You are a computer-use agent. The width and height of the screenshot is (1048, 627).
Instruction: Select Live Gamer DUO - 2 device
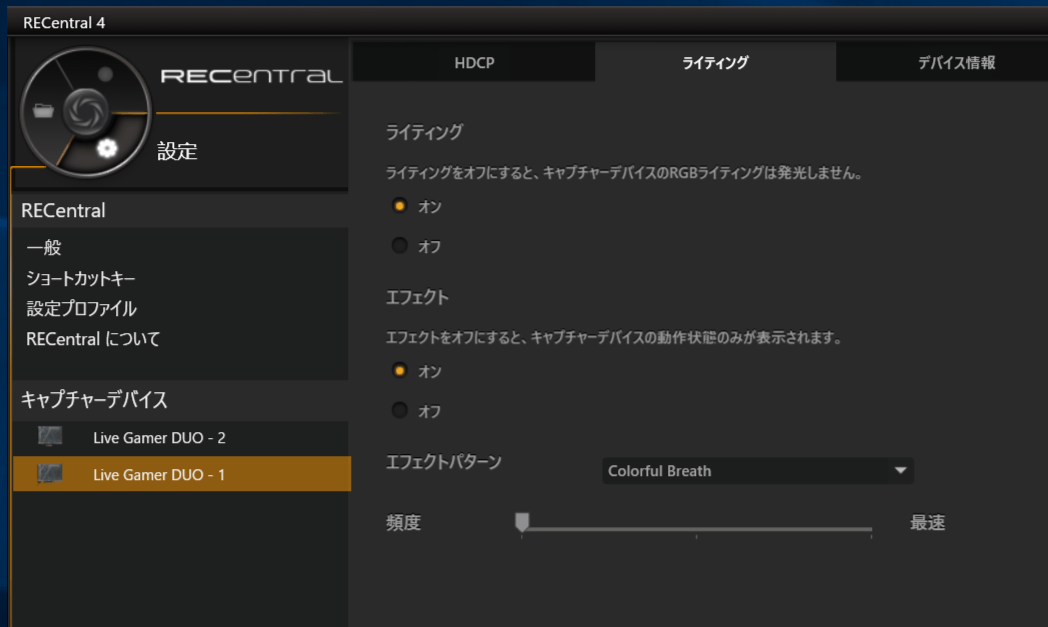(x=181, y=438)
